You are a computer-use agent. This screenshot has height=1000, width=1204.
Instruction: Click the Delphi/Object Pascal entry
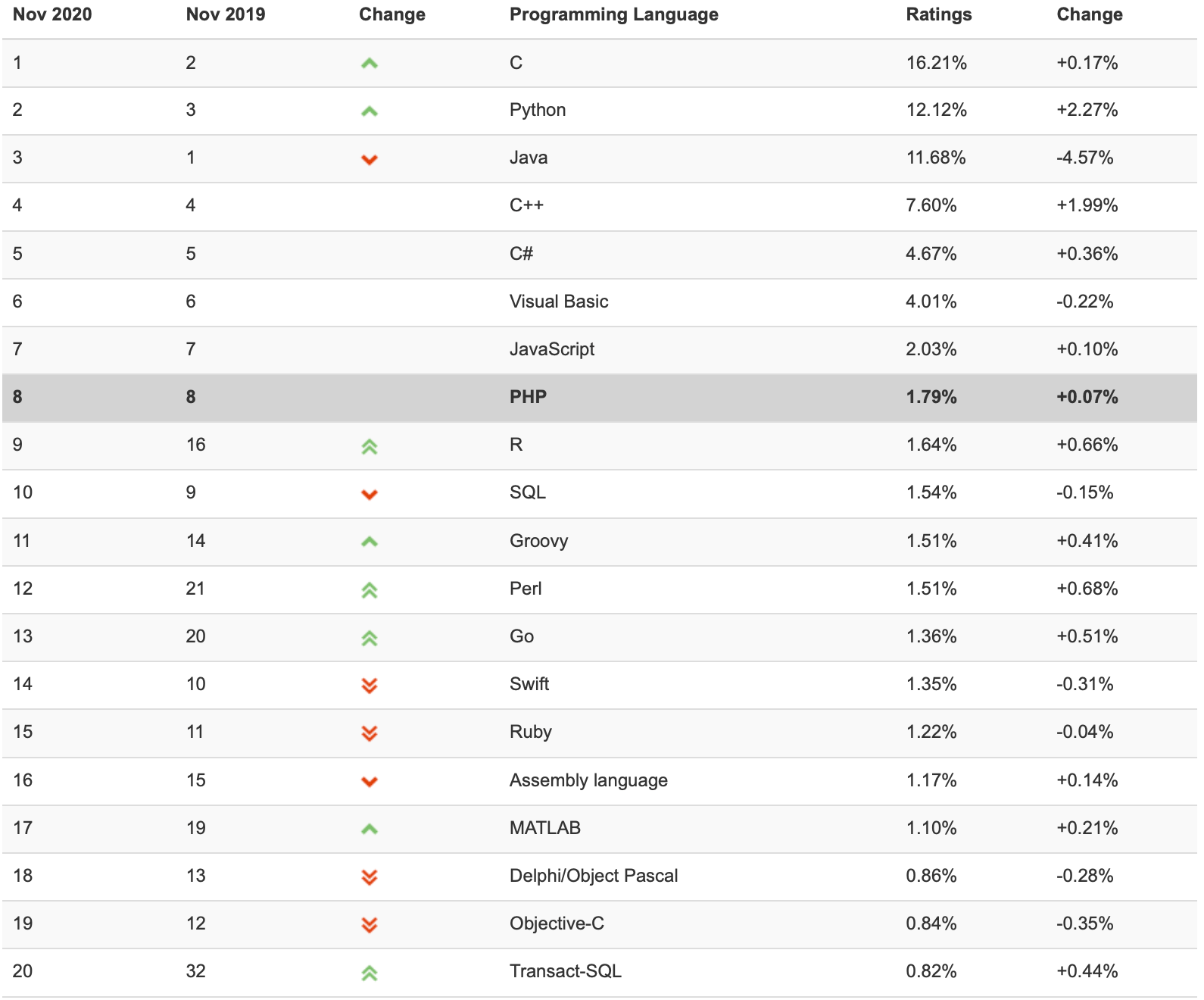click(x=594, y=876)
